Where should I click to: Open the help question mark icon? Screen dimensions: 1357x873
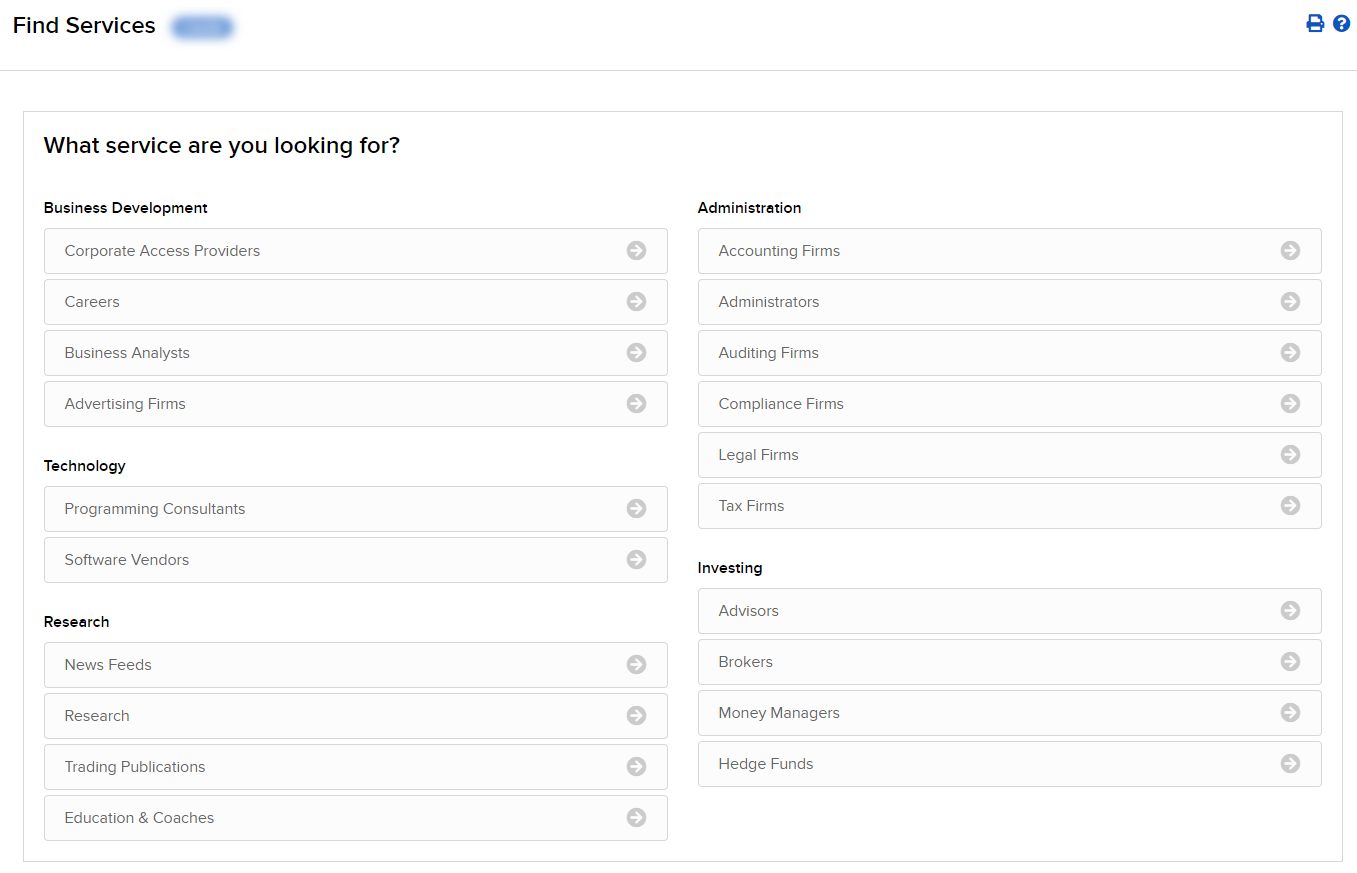1341,24
